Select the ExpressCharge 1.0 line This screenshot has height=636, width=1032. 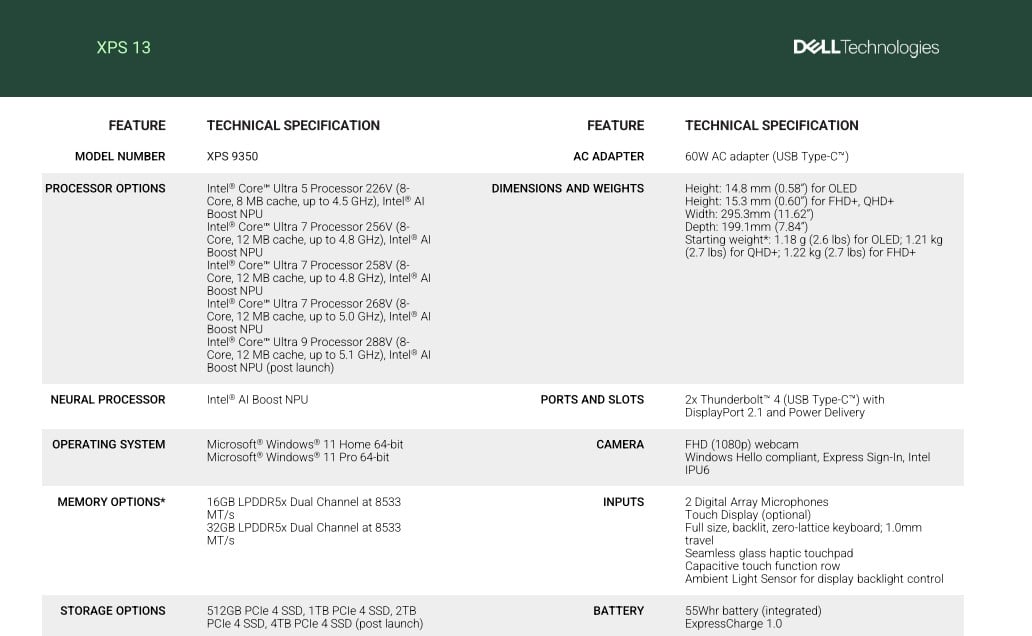point(733,623)
